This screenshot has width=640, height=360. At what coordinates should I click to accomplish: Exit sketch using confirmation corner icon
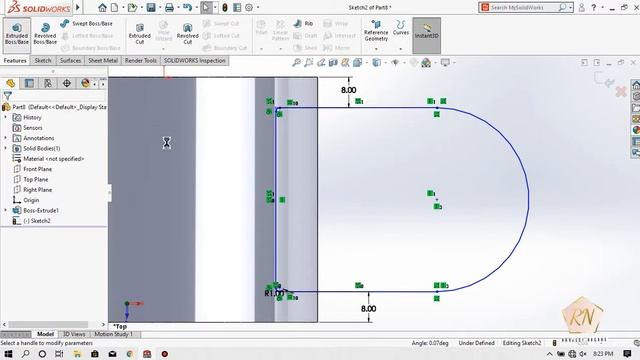pos(604,80)
